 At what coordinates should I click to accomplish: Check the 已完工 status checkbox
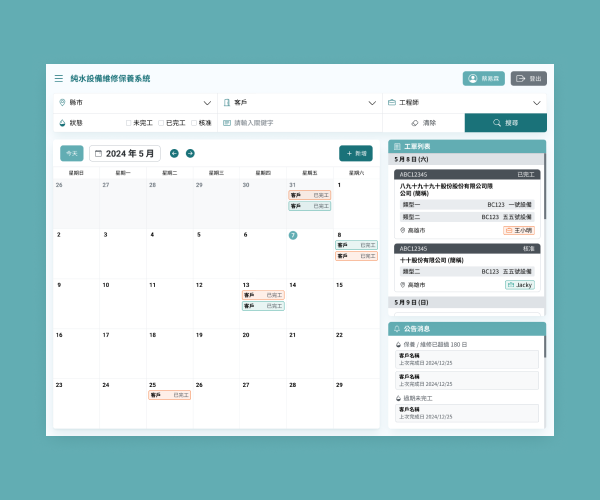coord(161,122)
